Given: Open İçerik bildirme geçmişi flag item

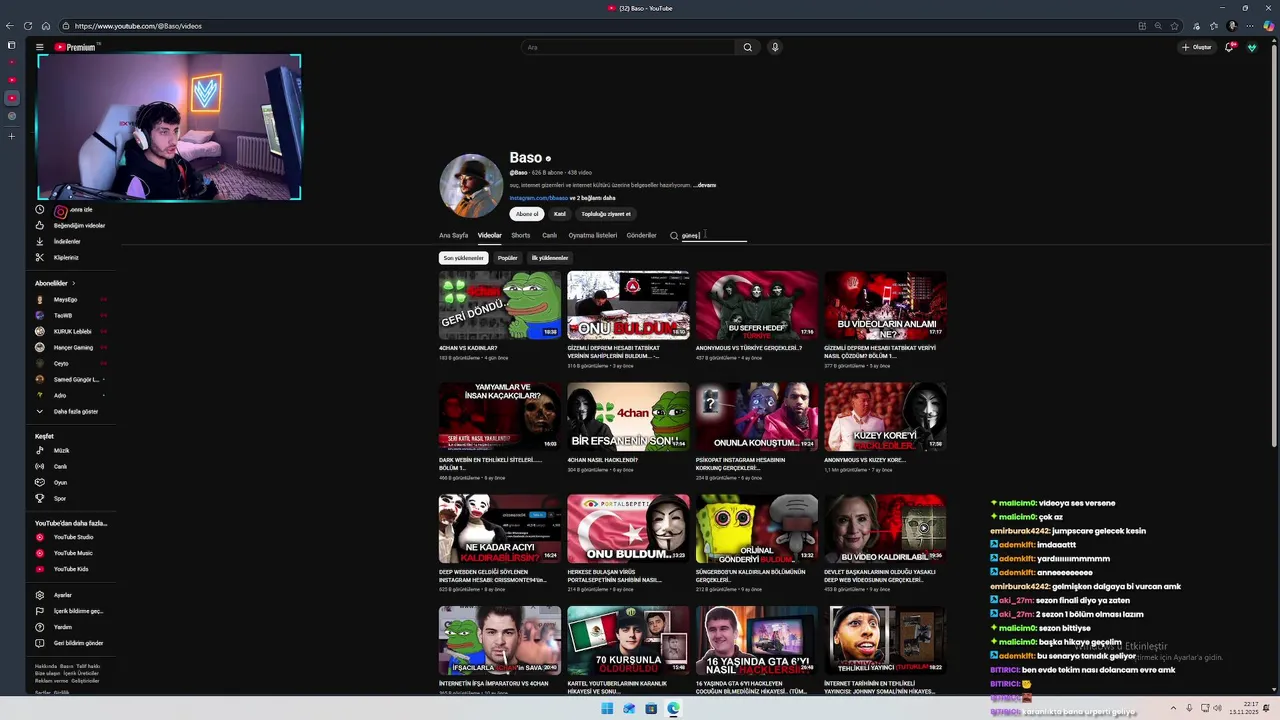Looking at the screenshot, I should [69, 611].
